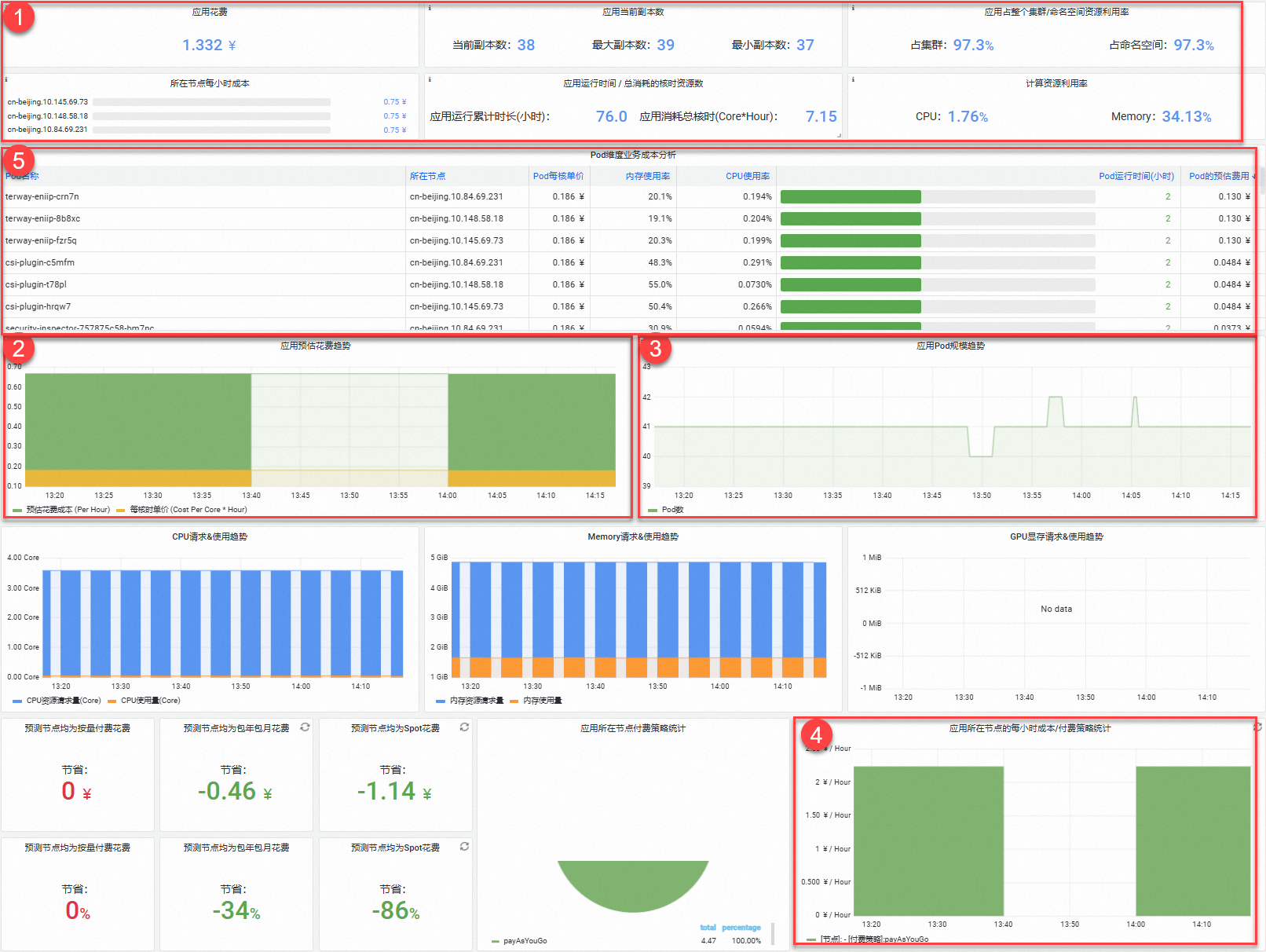Open 应用预估花费趋势 panel title menu
This screenshot has width=1266, height=952.
(x=316, y=346)
